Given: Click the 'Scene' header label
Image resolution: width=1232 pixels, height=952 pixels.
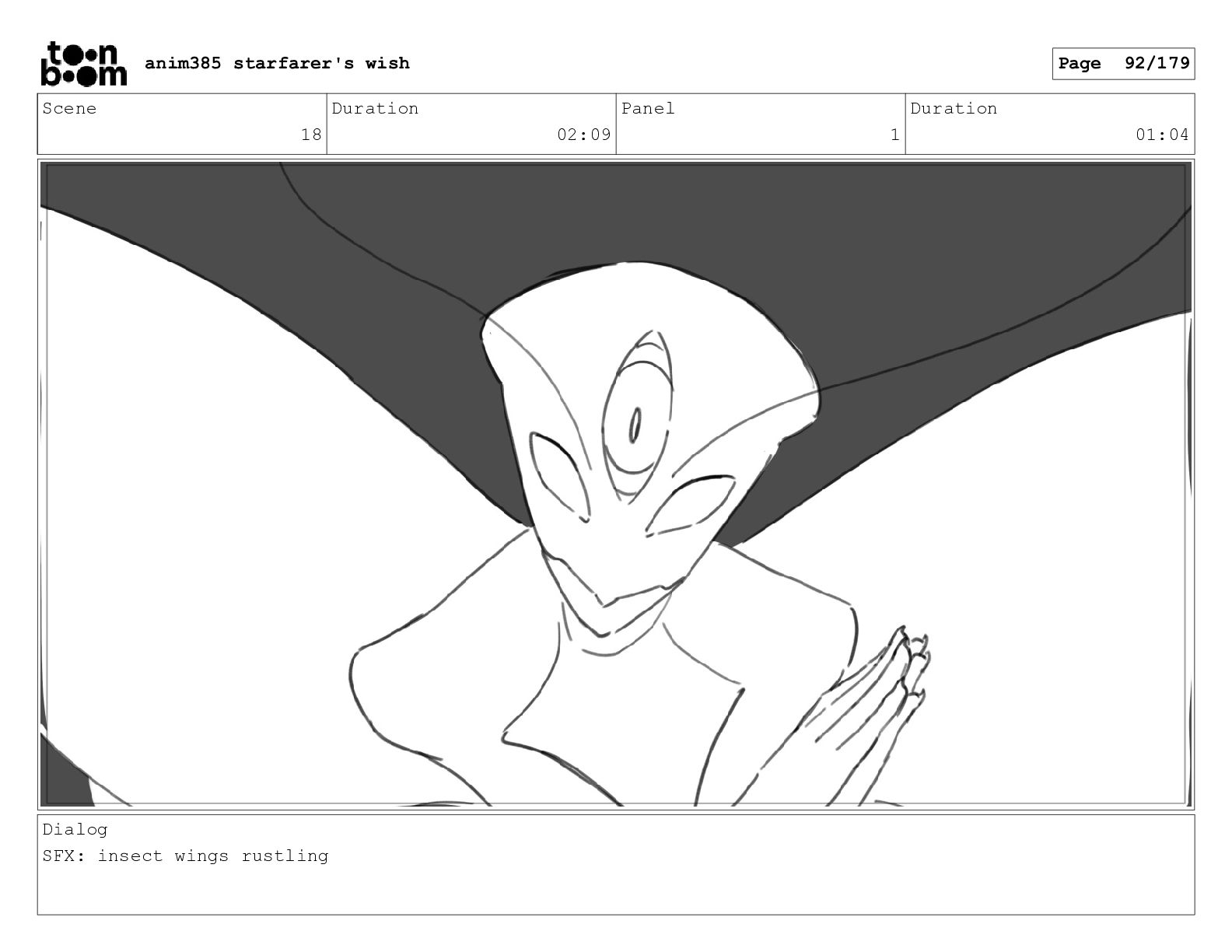Looking at the screenshot, I should (69, 109).
